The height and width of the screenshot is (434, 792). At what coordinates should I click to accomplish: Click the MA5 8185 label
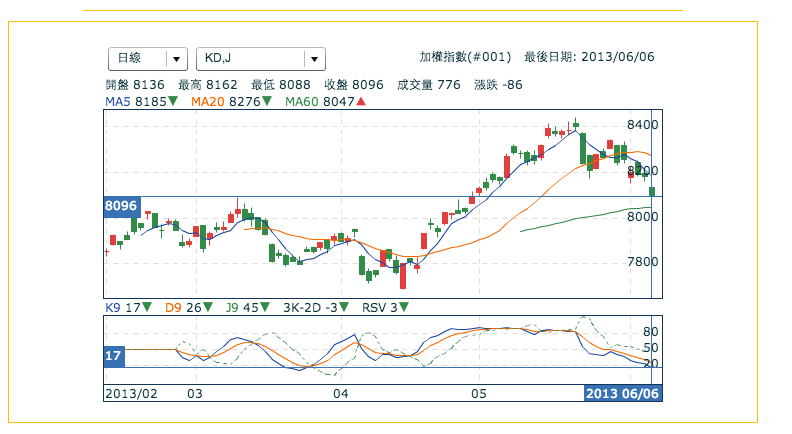(136, 102)
